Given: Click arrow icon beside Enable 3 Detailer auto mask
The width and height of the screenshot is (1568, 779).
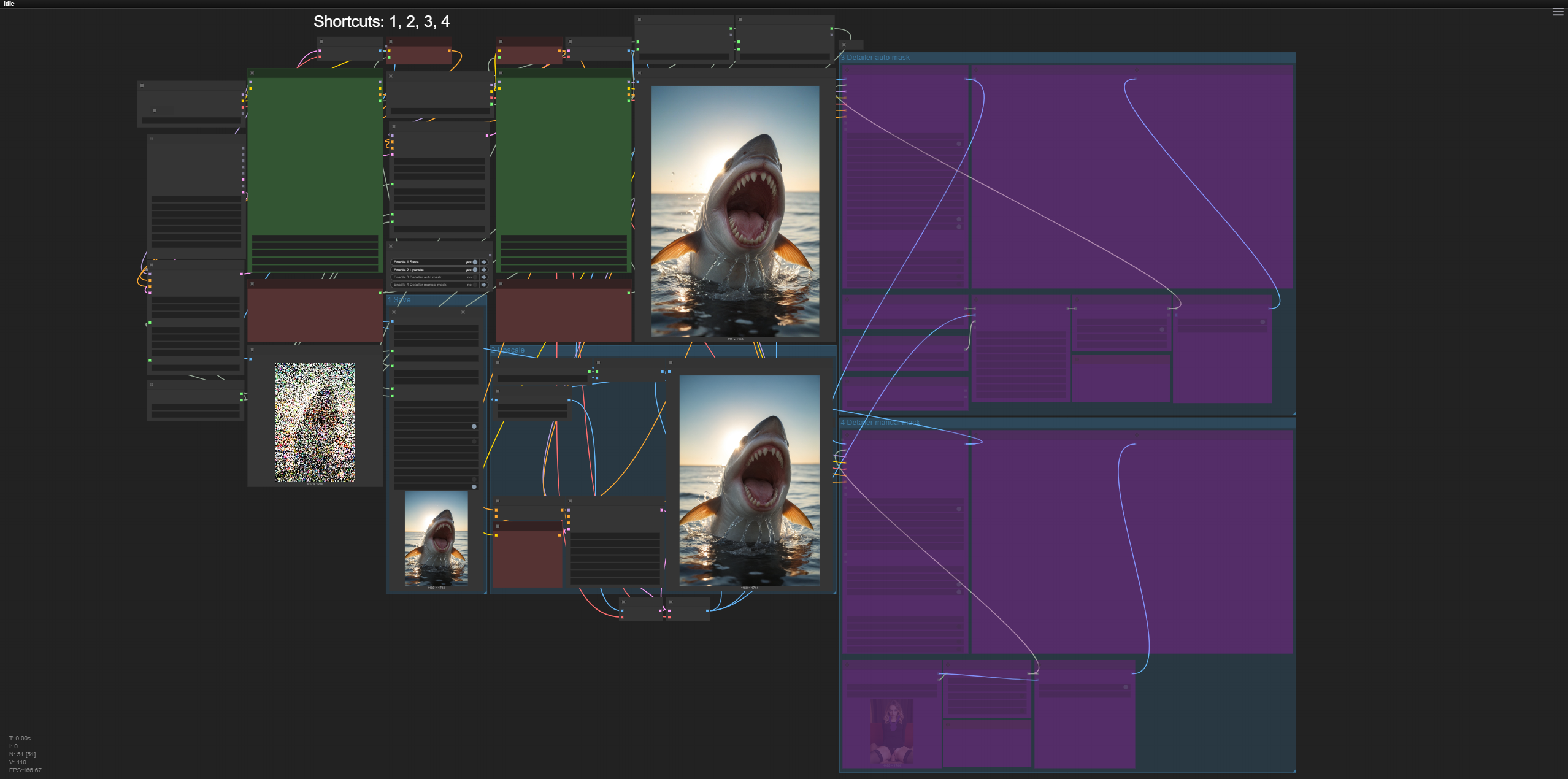Looking at the screenshot, I should (x=484, y=277).
